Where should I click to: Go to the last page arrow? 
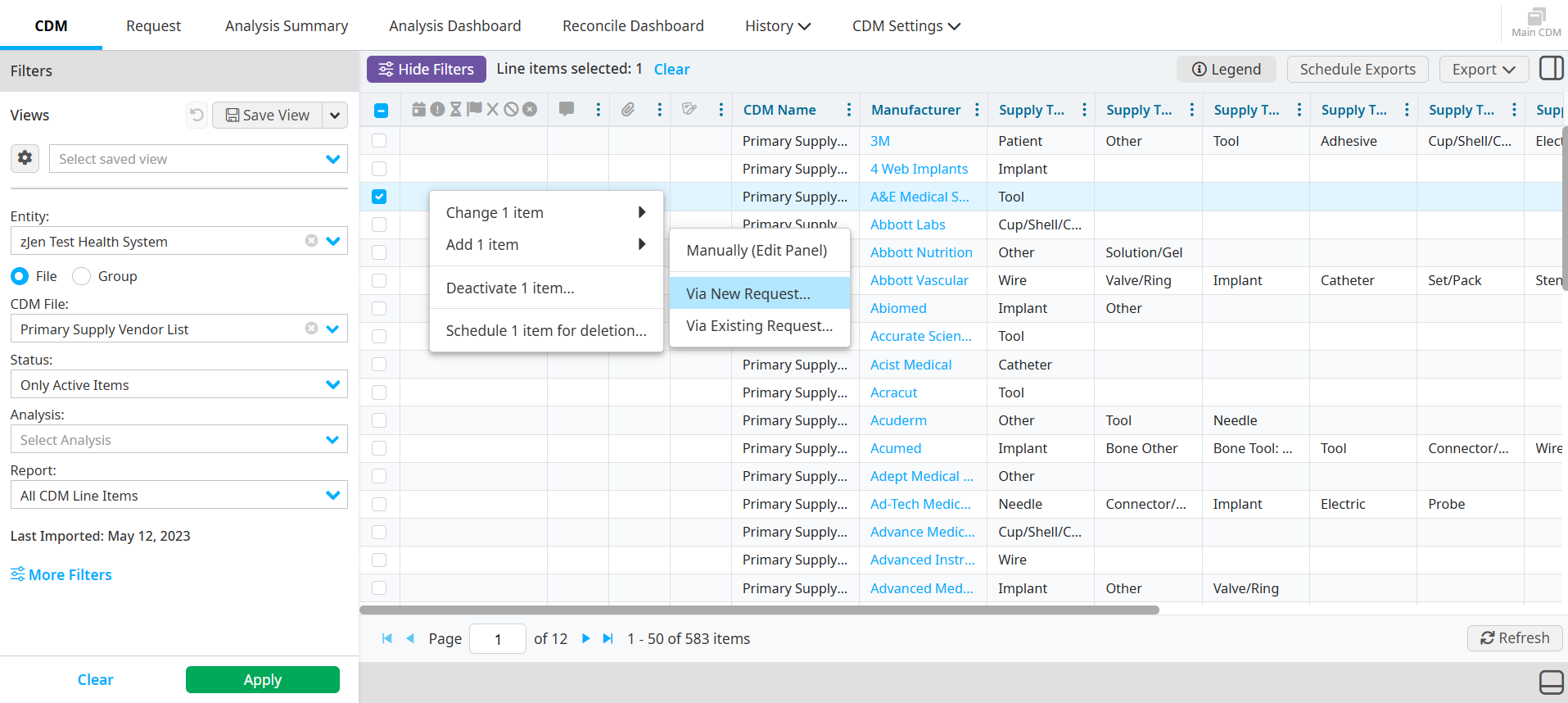[x=608, y=638]
